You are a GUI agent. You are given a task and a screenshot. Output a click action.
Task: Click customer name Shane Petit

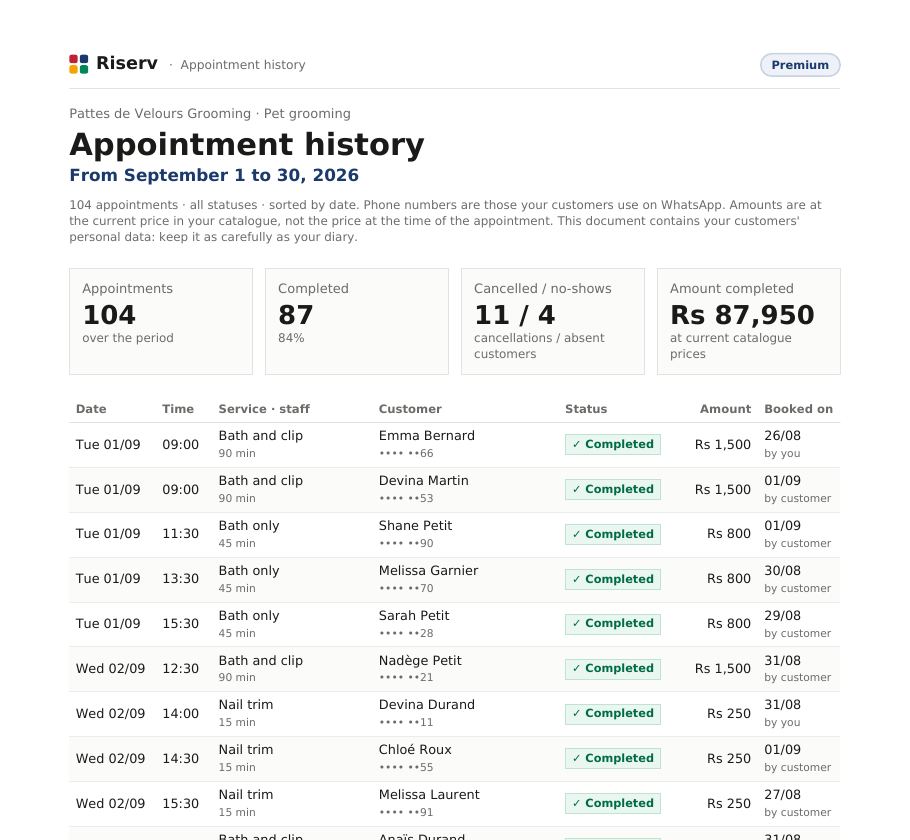point(416,525)
